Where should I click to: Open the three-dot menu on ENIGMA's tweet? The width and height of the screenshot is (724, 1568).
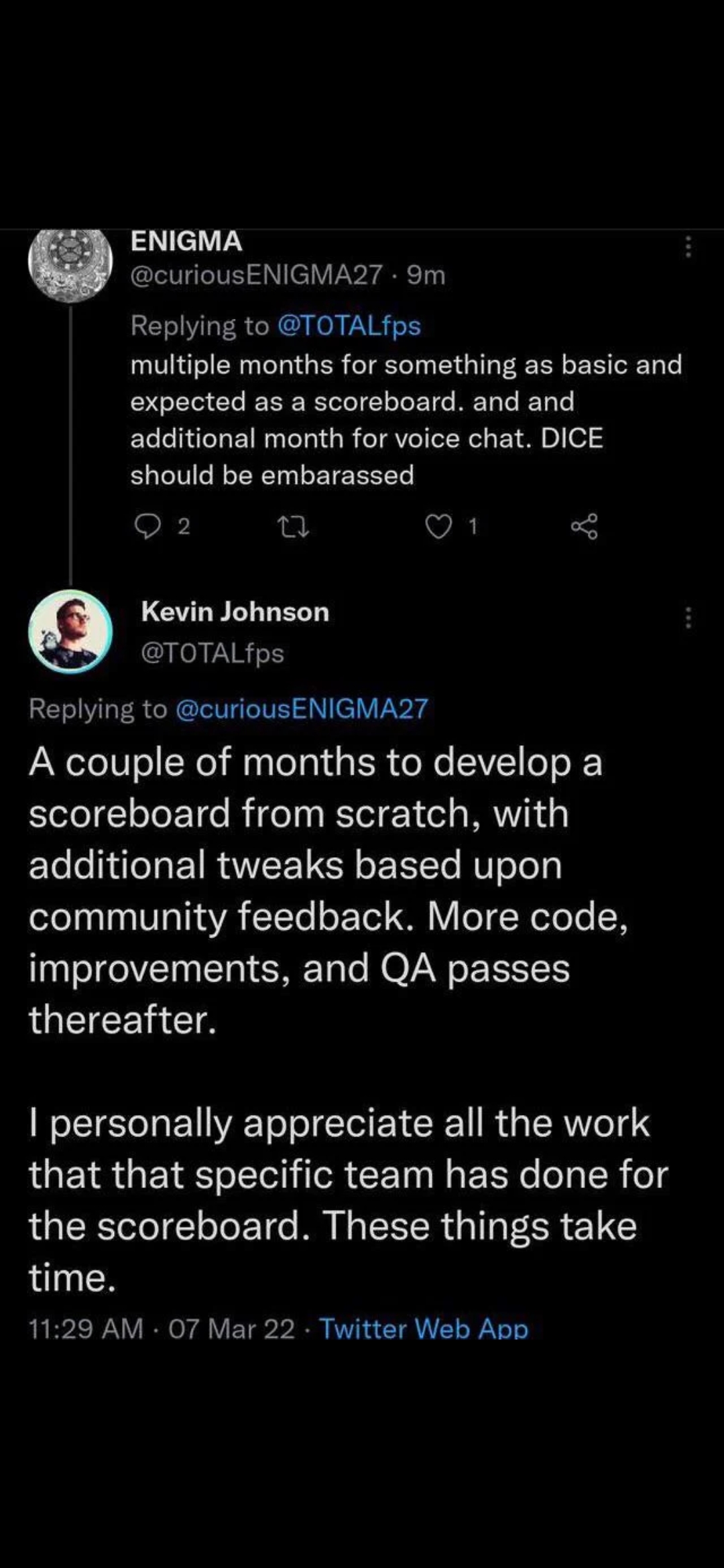[688, 247]
